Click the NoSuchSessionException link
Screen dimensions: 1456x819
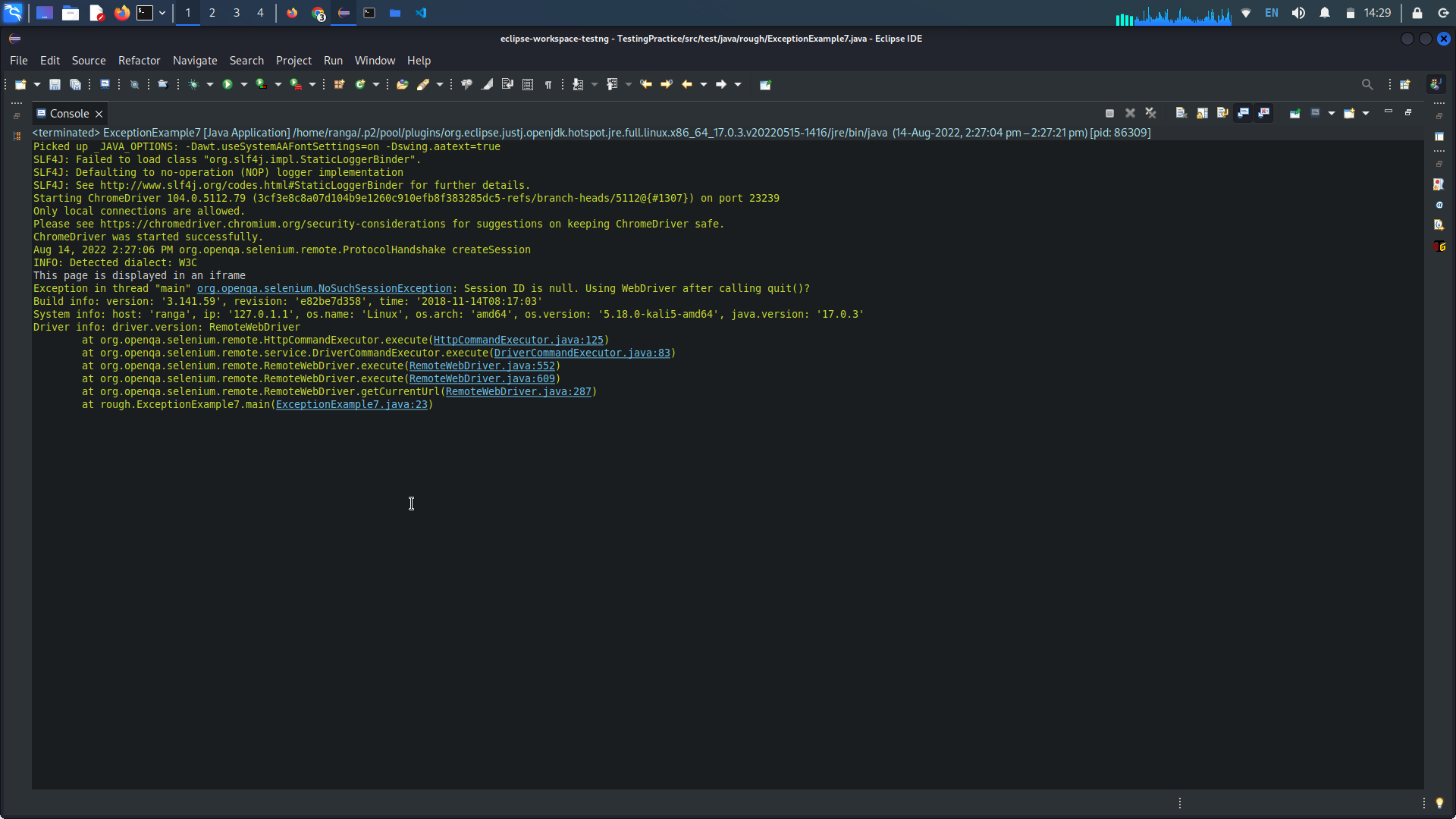pyautogui.click(x=324, y=289)
